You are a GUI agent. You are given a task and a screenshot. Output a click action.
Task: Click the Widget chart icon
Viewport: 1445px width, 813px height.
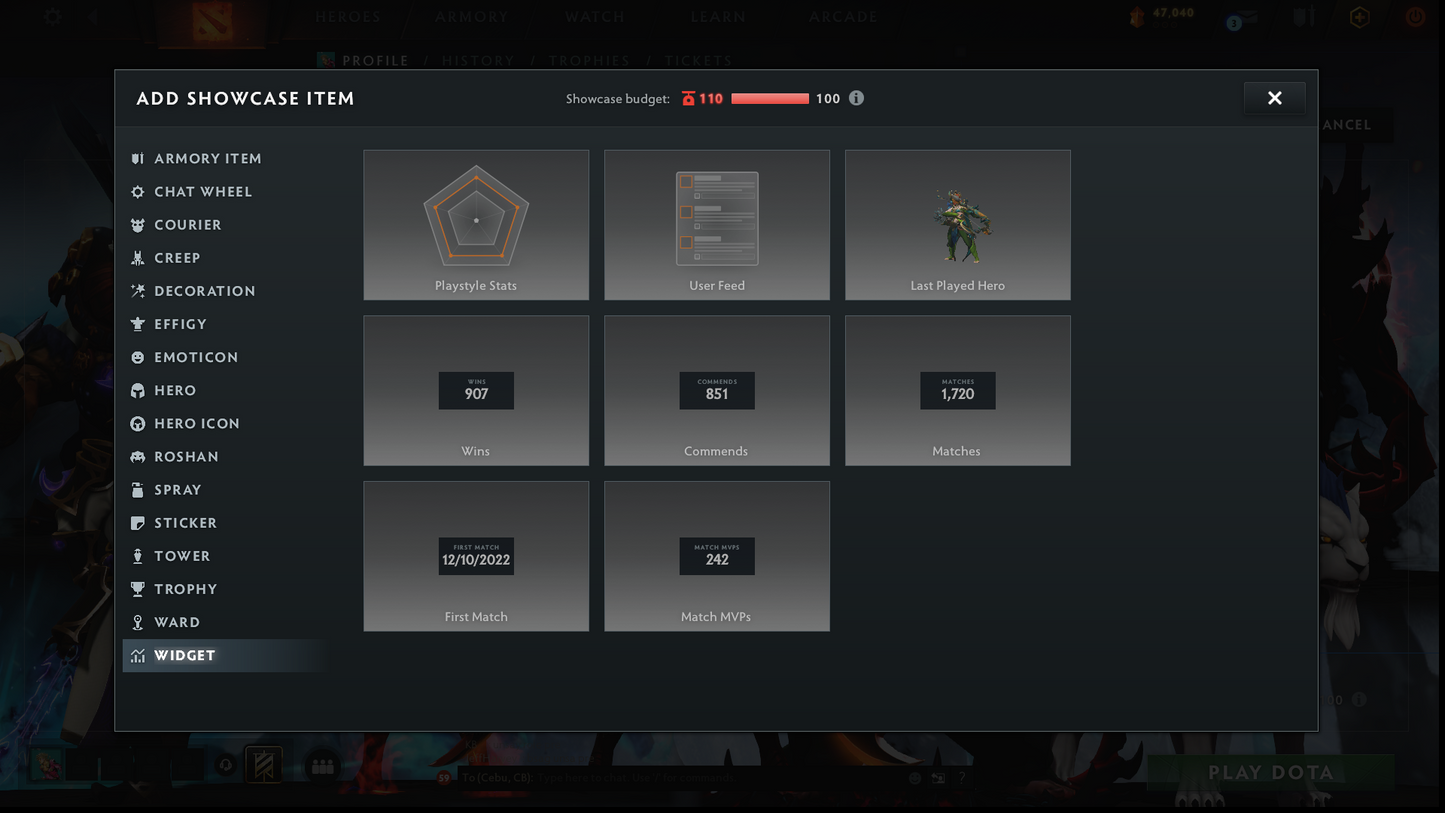(138, 656)
